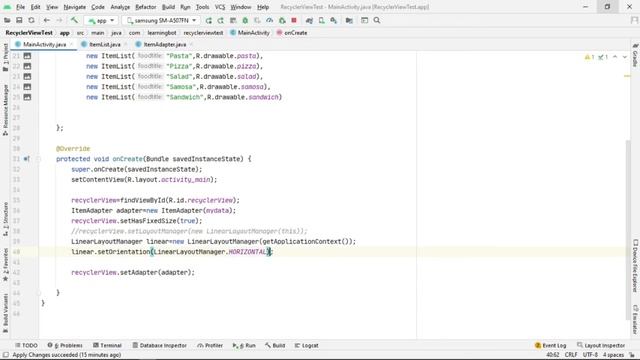Open the Logcat tool window

307,345
